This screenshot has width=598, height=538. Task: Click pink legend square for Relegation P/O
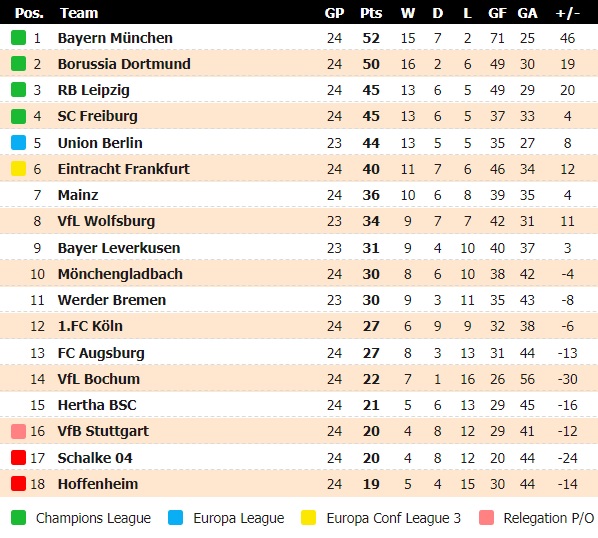(x=486, y=518)
